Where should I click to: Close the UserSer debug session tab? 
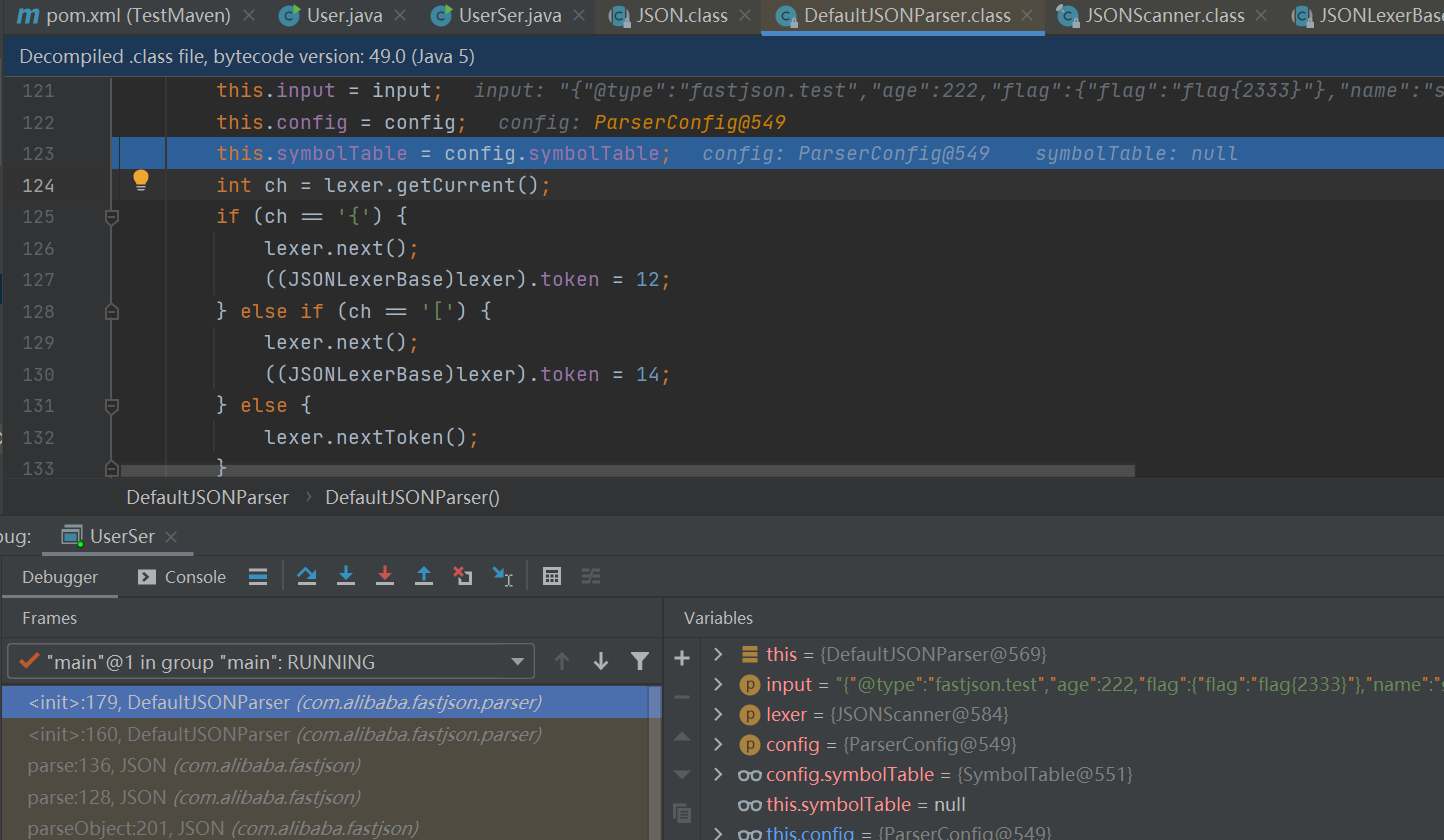pos(172,537)
